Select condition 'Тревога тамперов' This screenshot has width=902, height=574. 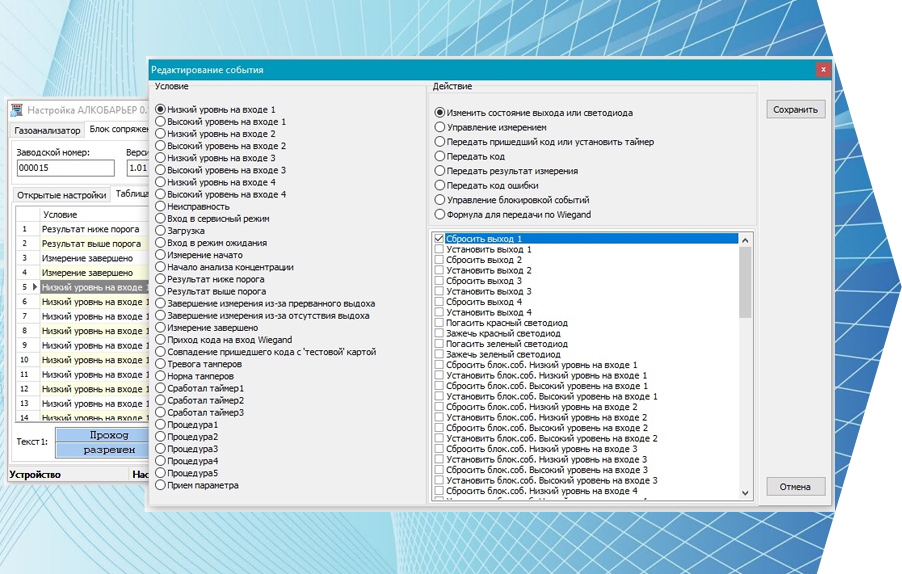[x=198, y=363]
